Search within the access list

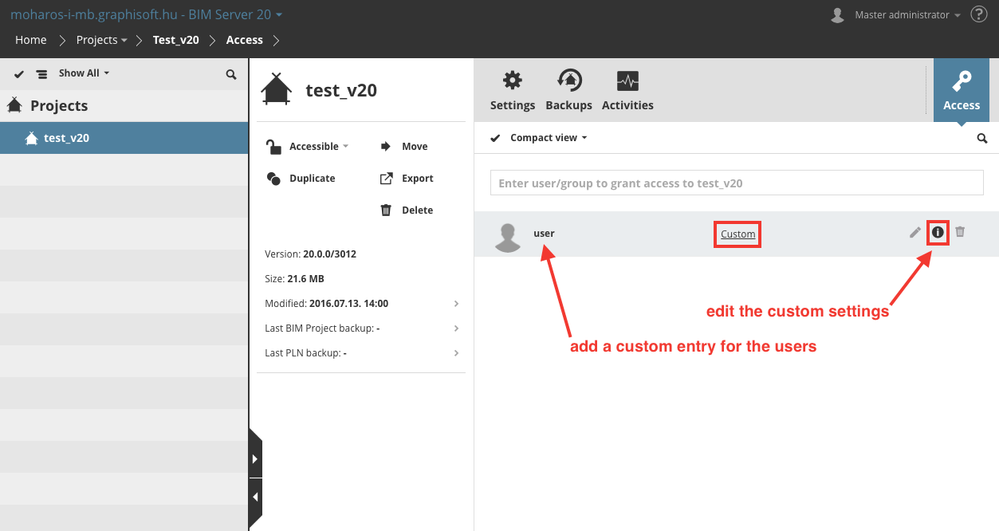(982, 138)
